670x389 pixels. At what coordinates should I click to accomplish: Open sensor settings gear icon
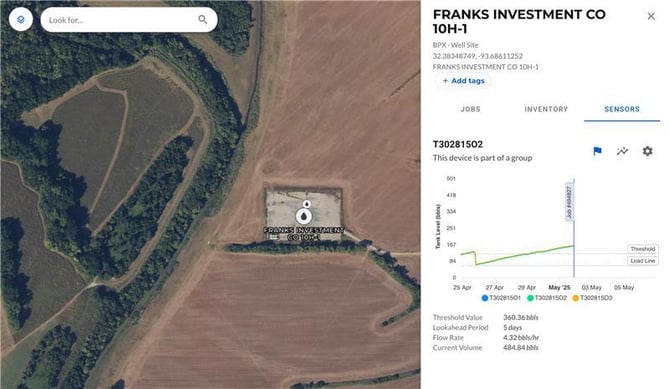pyautogui.click(x=647, y=151)
